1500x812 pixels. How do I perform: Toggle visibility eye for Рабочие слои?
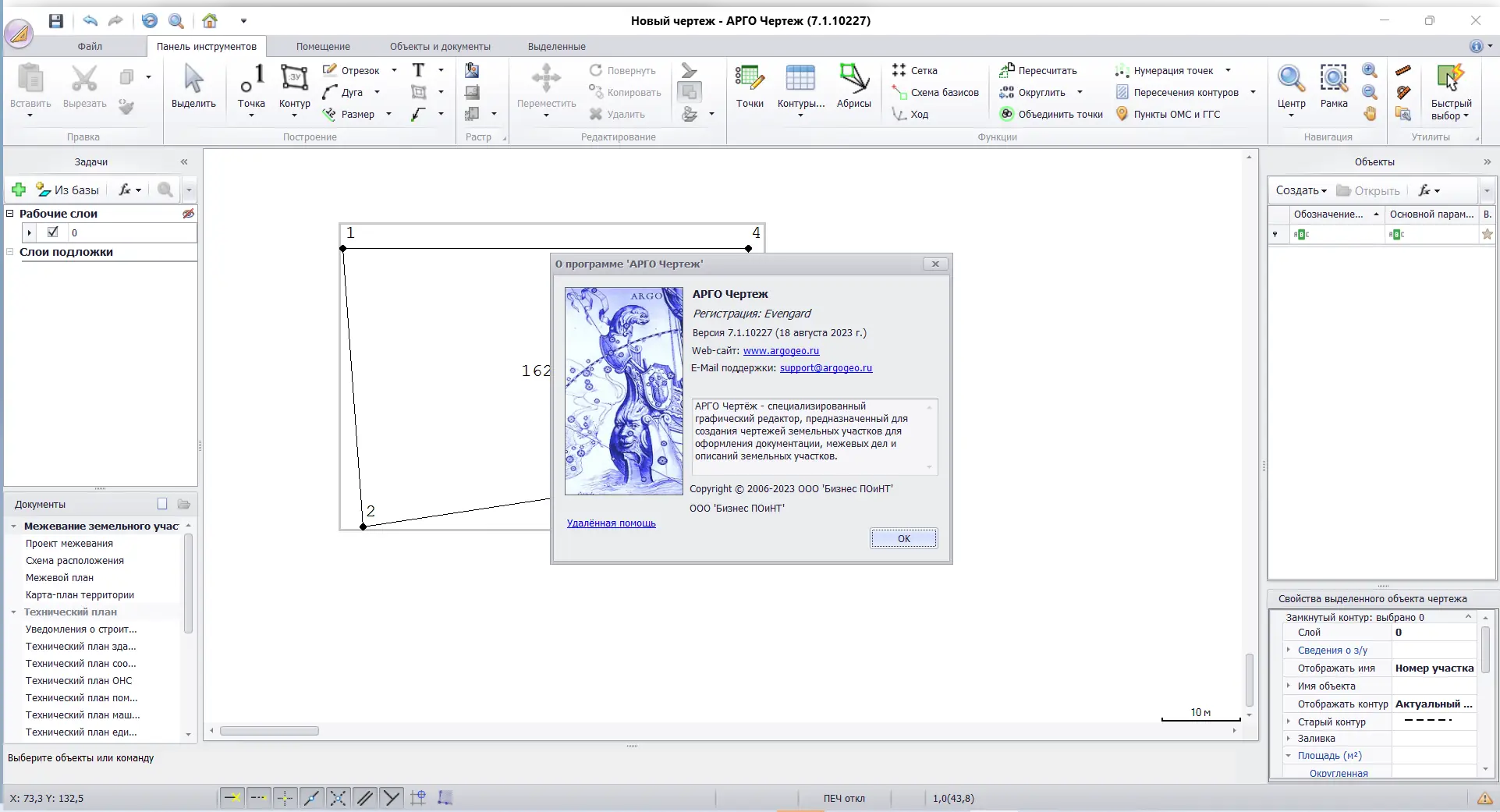(188, 214)
